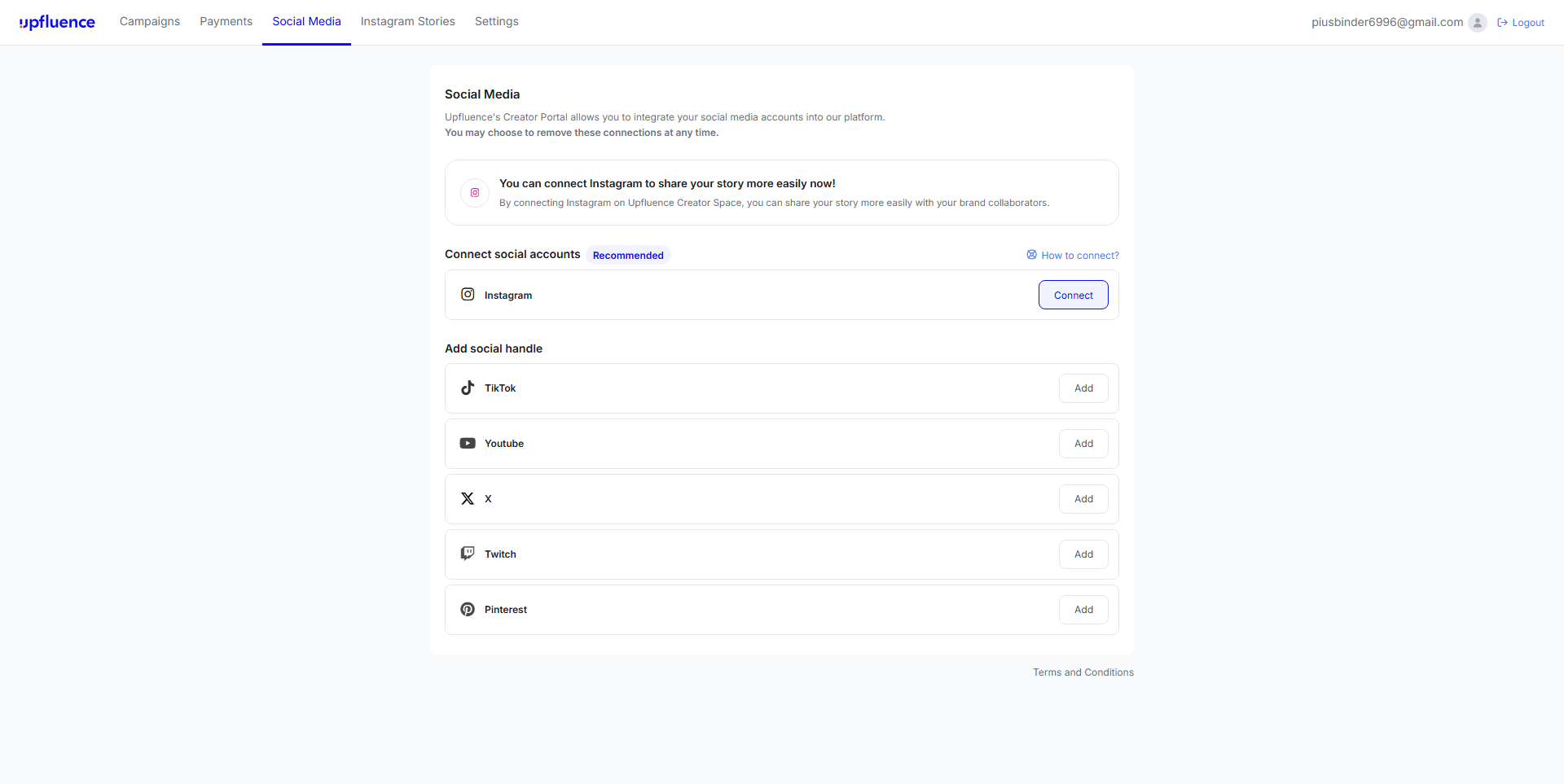Go to the Payments tab
1564x784 pixels.
[226, 21]
